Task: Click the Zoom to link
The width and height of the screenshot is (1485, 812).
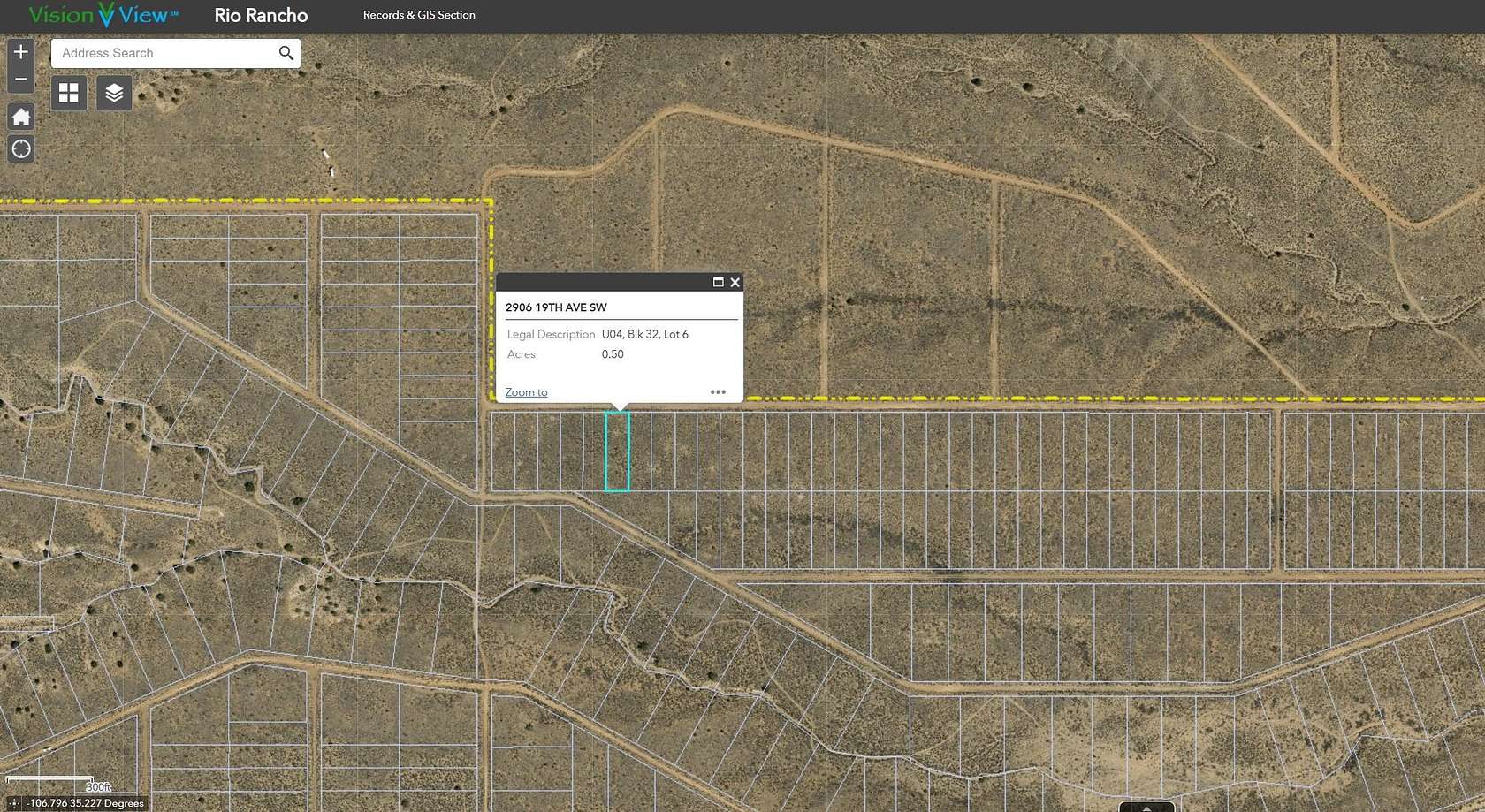Action: point(525,391)
